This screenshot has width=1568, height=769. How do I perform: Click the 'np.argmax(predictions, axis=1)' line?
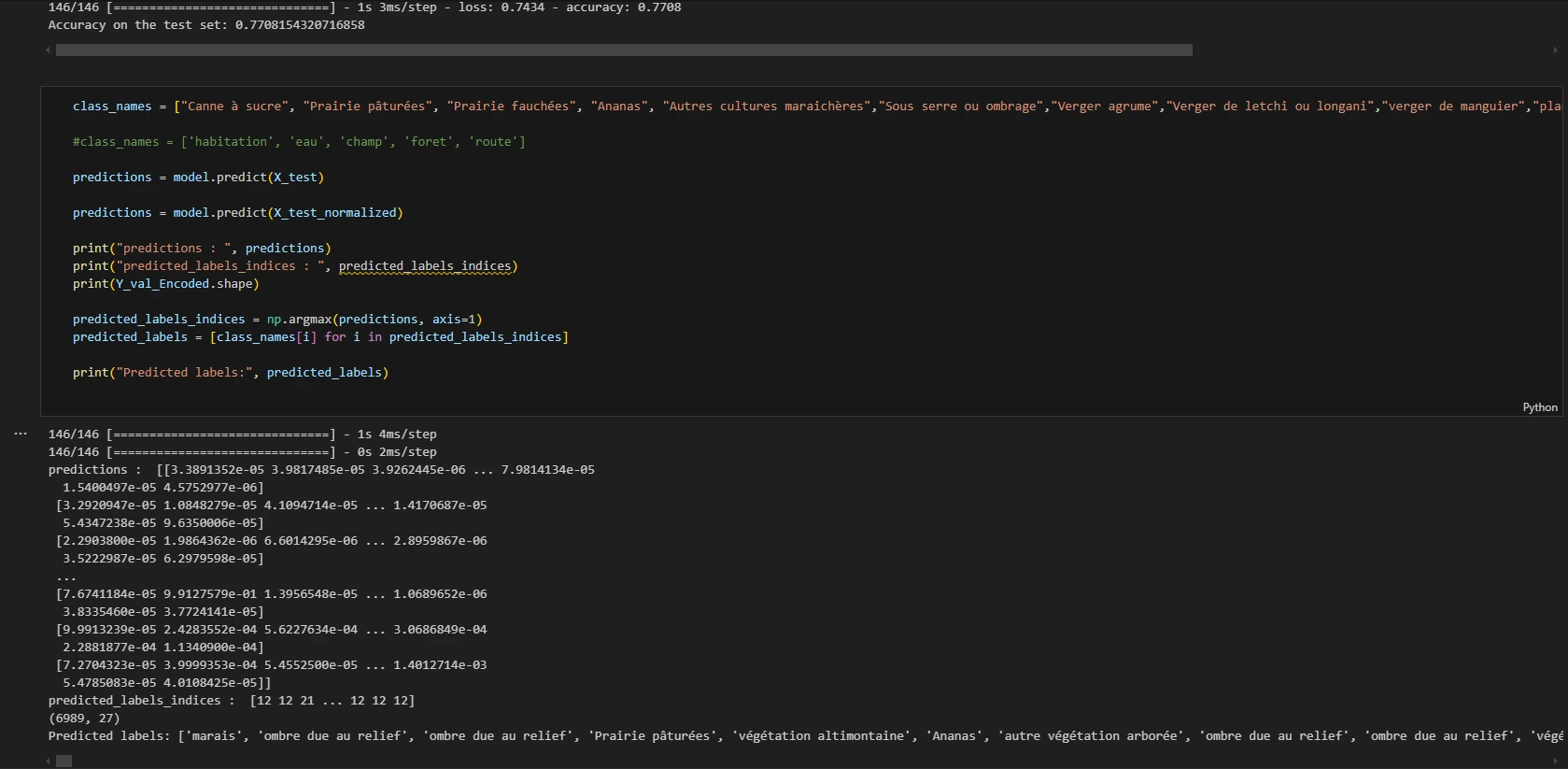click(x=277, y=320)
